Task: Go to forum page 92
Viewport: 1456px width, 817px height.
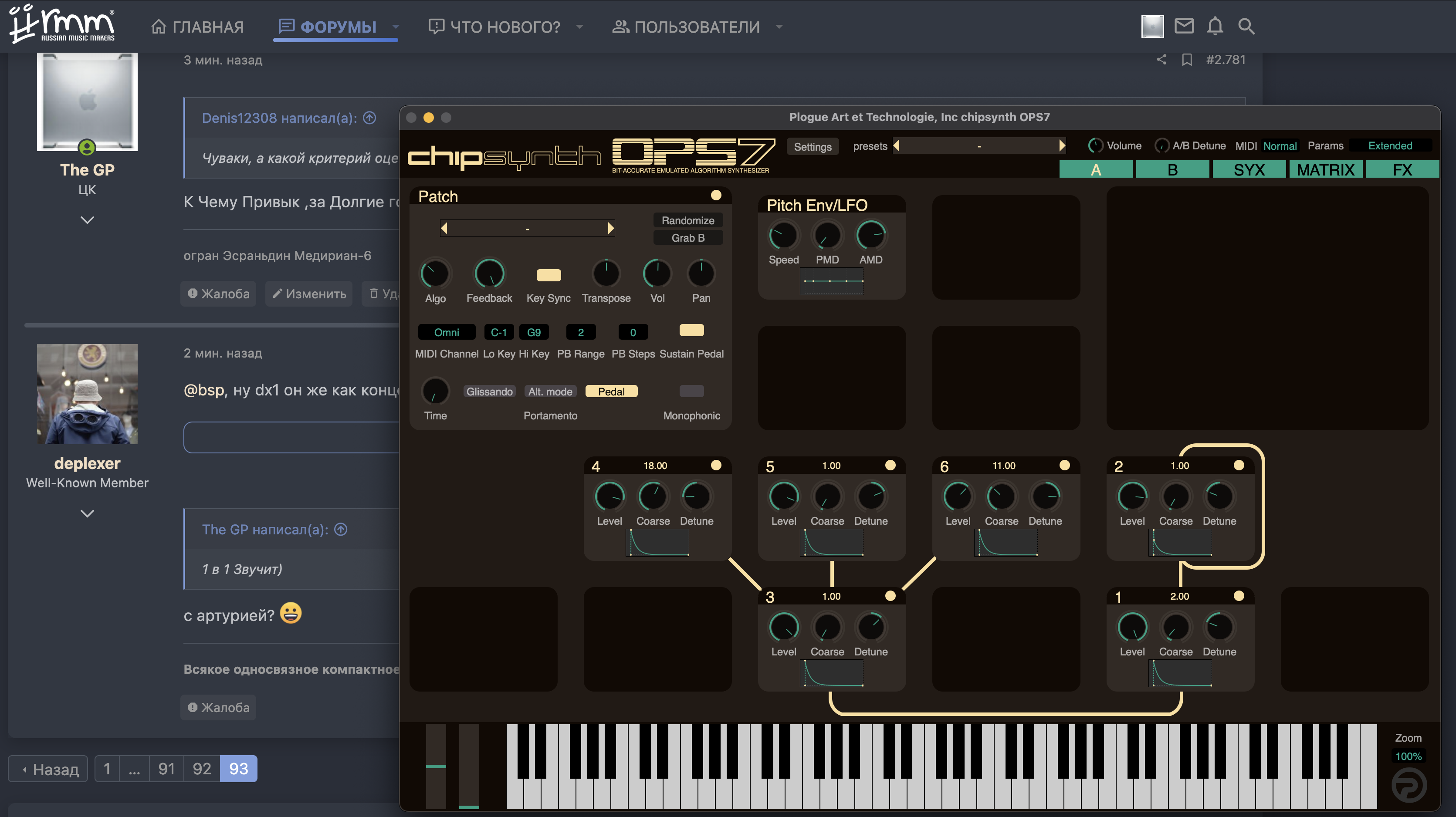Action: coord(202,768)
